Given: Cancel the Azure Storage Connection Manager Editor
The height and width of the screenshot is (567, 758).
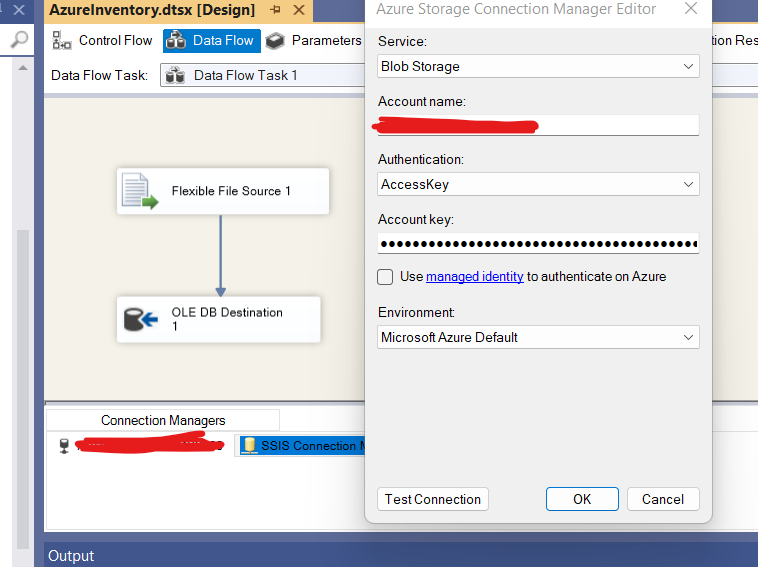Looking at the screenshot, I should pyautogui.click(x=663, y=499).
